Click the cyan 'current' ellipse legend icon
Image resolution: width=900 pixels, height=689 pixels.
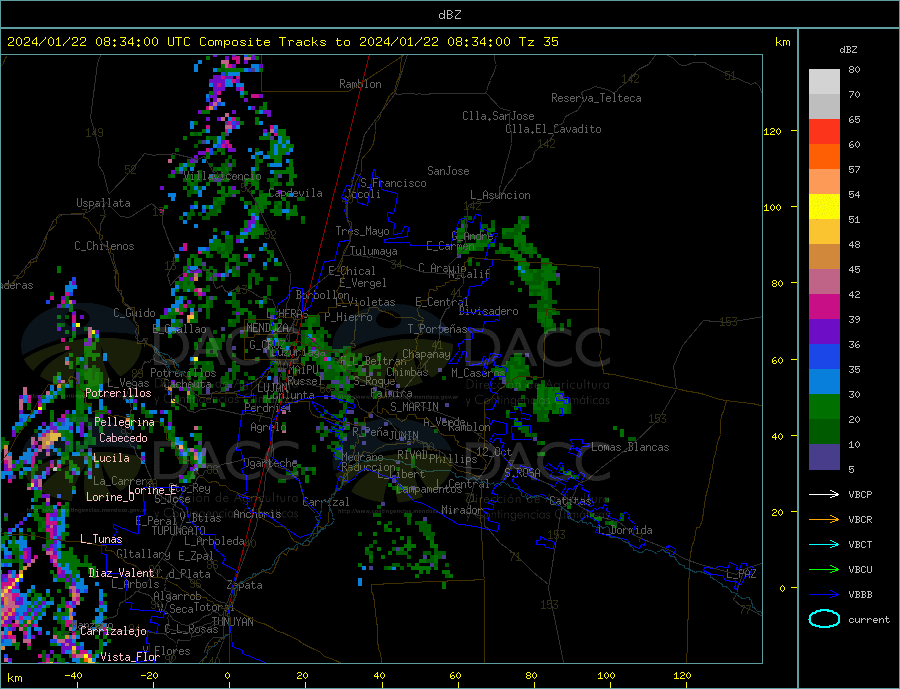pyautogui.click(x=824, y=619)
